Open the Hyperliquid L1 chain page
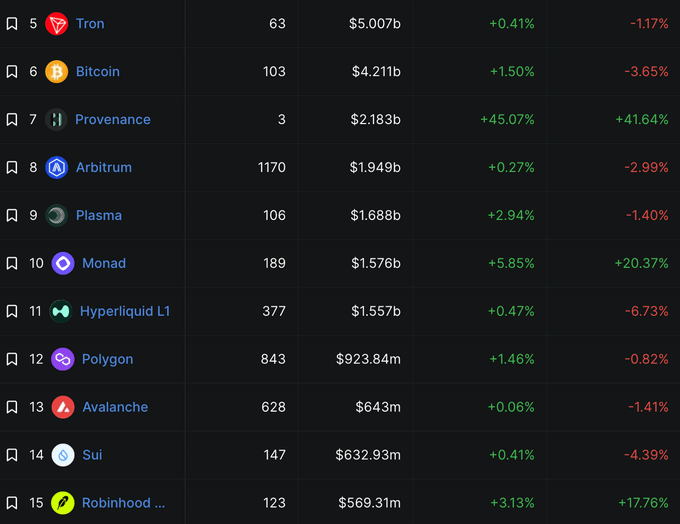680x524 pixels. tap(125, 311)
